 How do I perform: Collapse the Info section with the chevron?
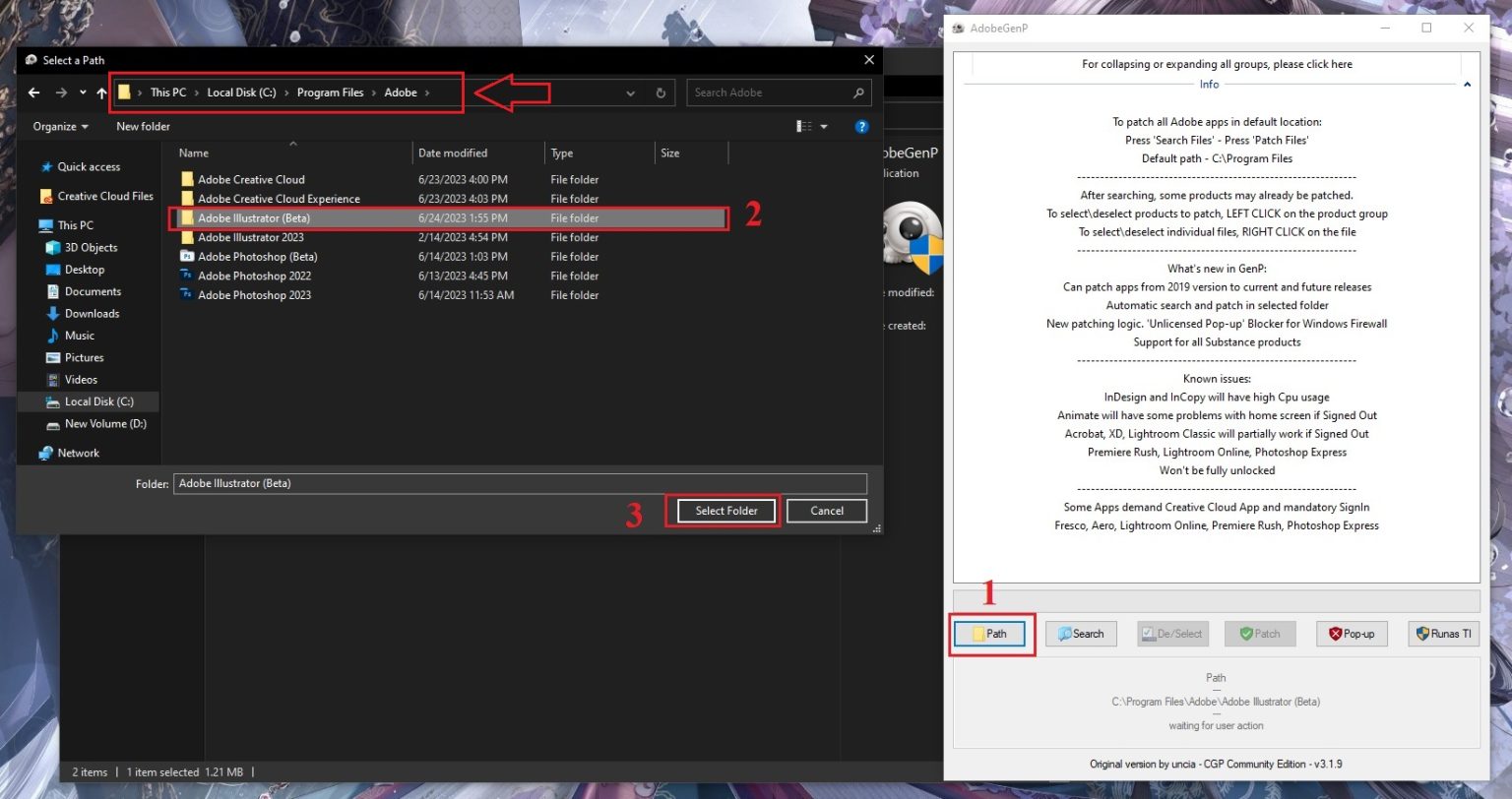1466,85
